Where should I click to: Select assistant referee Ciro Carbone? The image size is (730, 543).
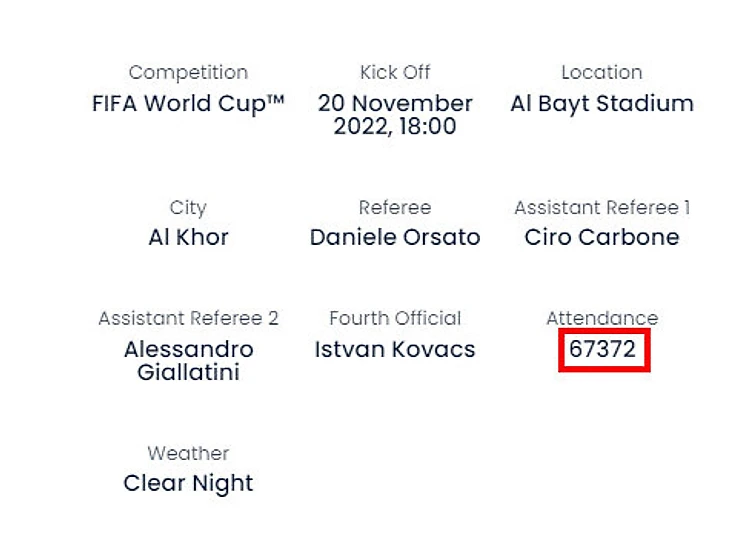click(602, 237)
